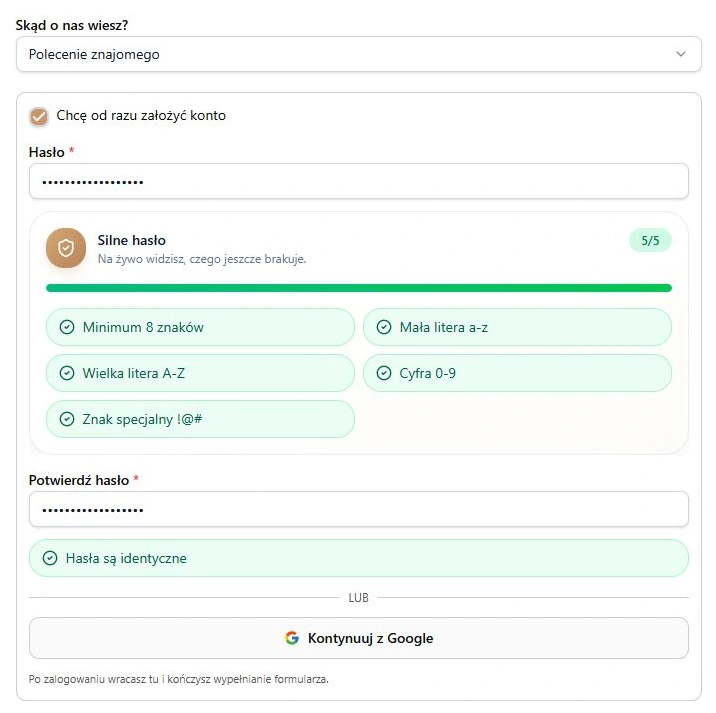Click the Kontynuuj z Google button

coord(358,638)
